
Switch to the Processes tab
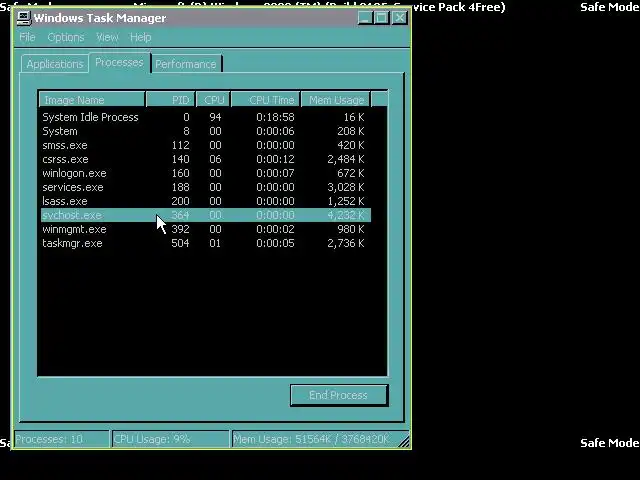click(x=119, y=62)
